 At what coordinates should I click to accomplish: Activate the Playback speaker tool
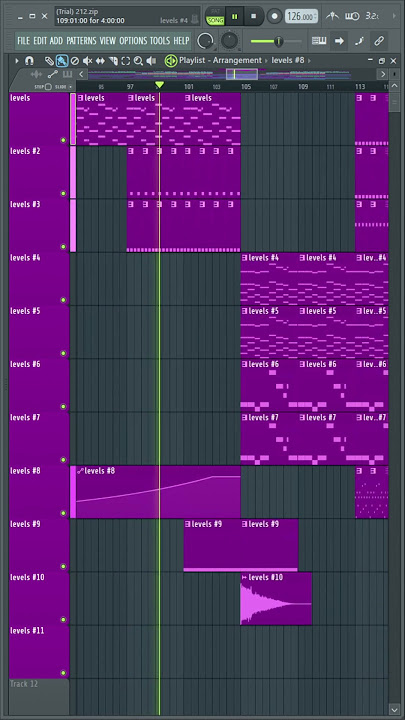click(x=151, y=61)
